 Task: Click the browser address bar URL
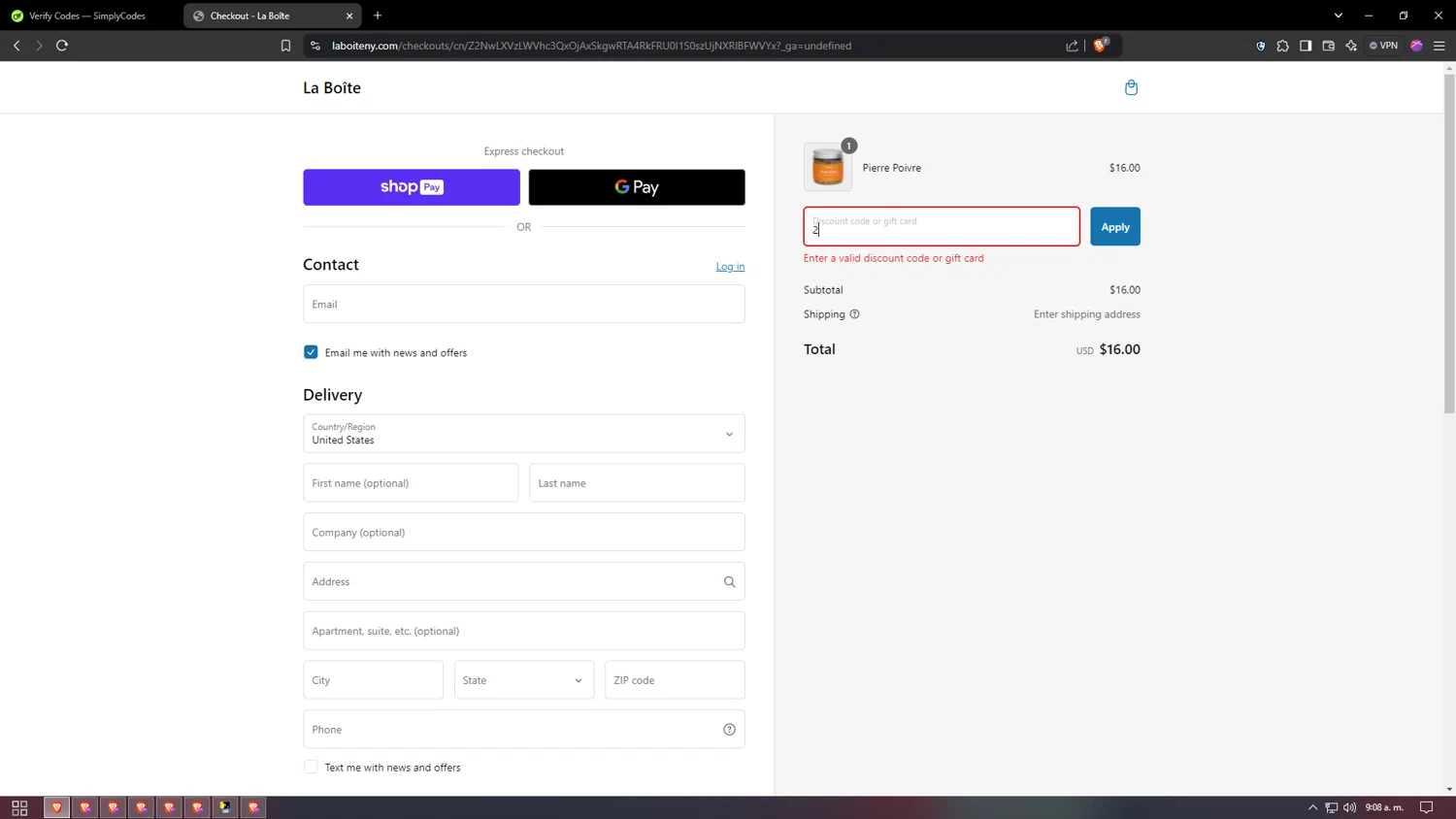(592, 46)
